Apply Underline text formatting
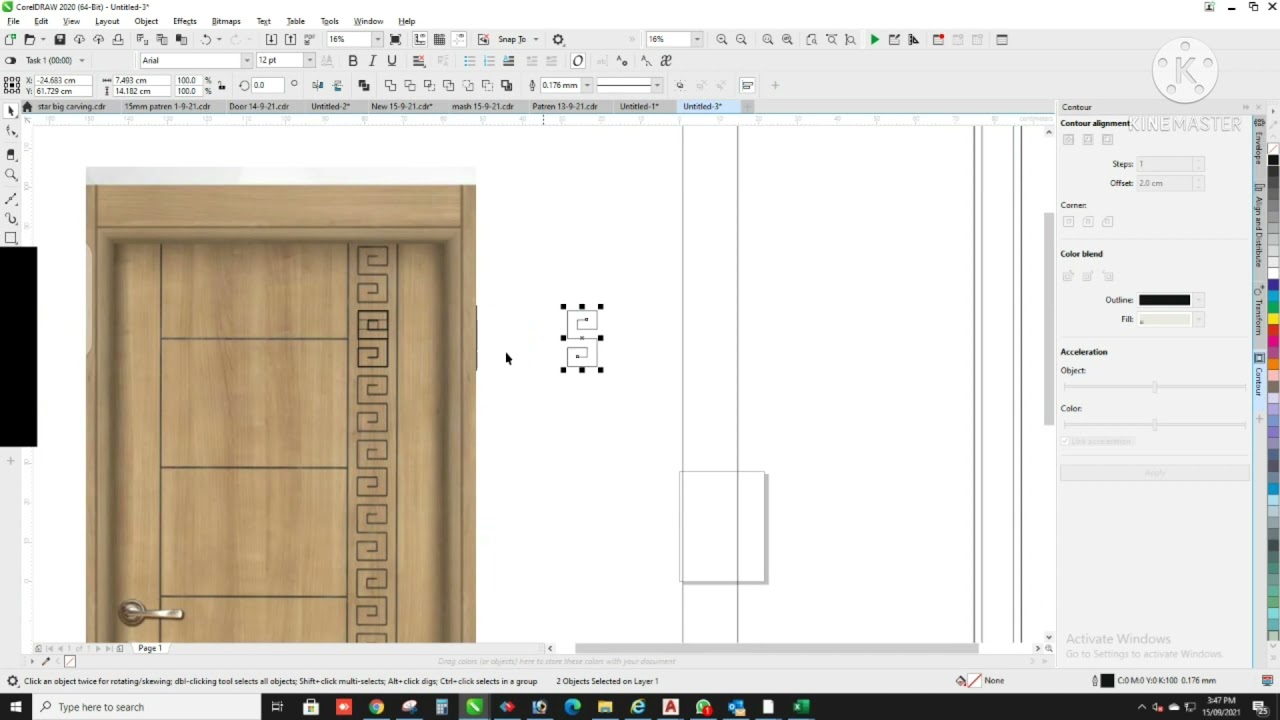Image resolution: width=1280 pixels, height=720 pixels. coord(391,61)
